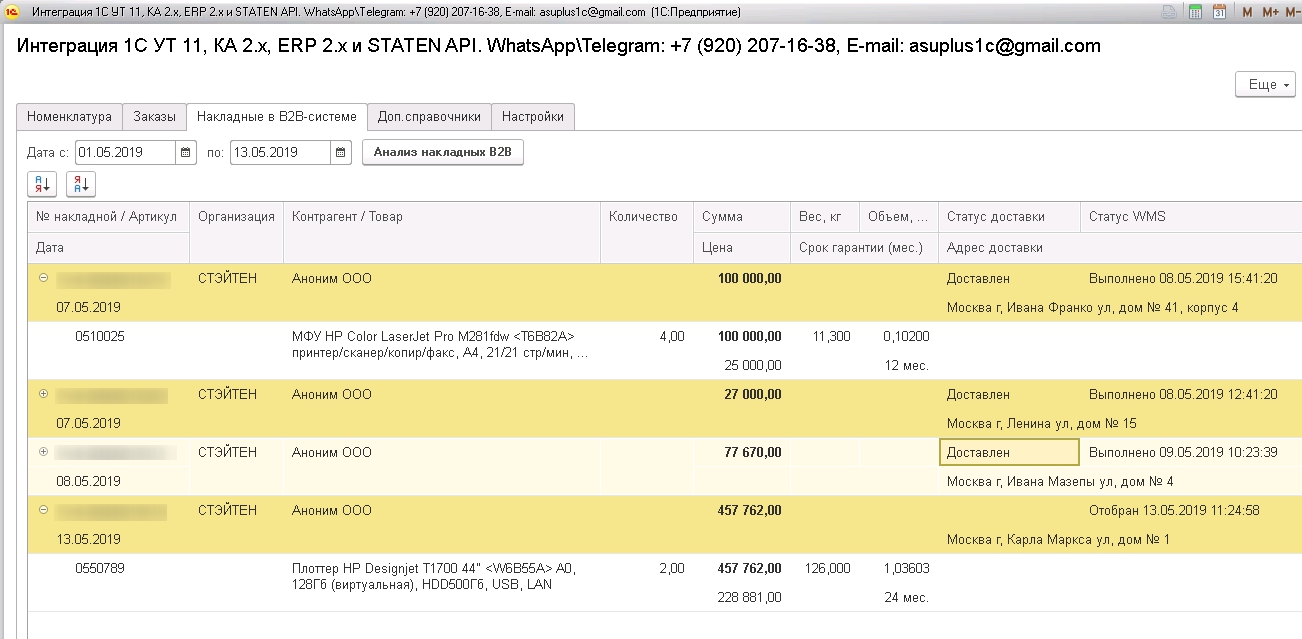Click status 'Отобран 13.05.2019 11:24:58'

coord(1174,510)
